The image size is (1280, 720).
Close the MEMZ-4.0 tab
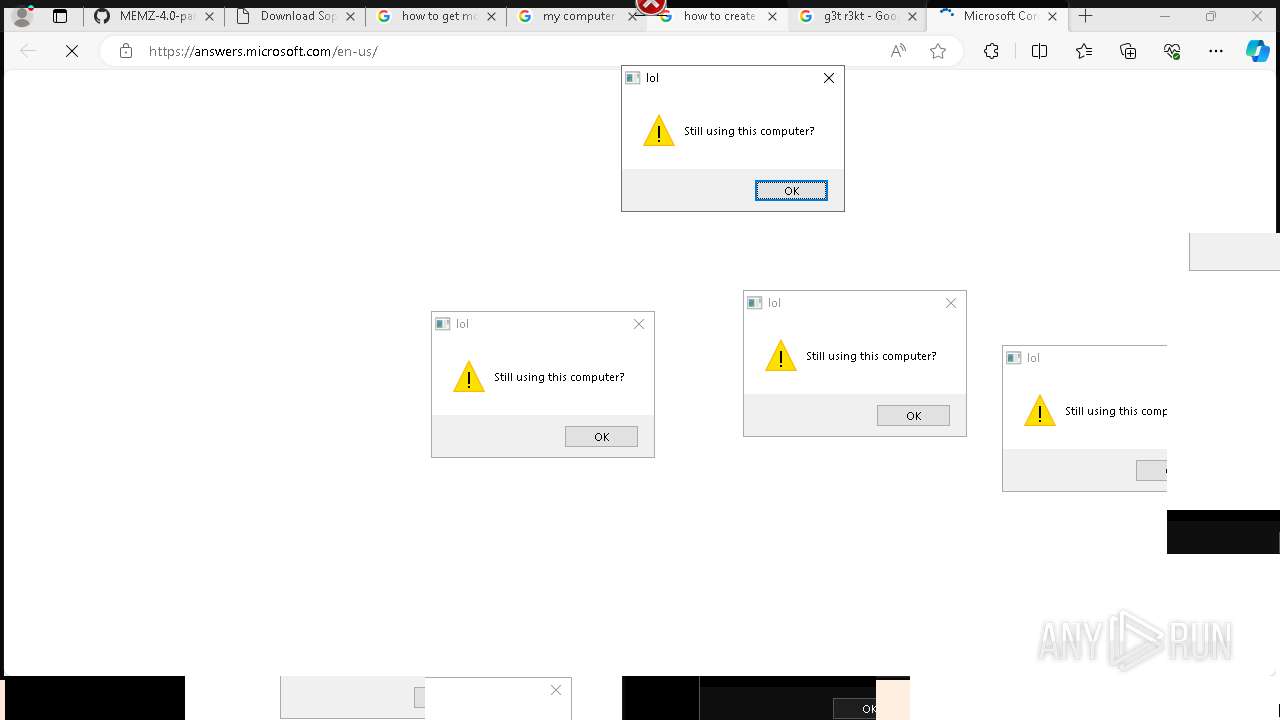[x=209, y=16]
